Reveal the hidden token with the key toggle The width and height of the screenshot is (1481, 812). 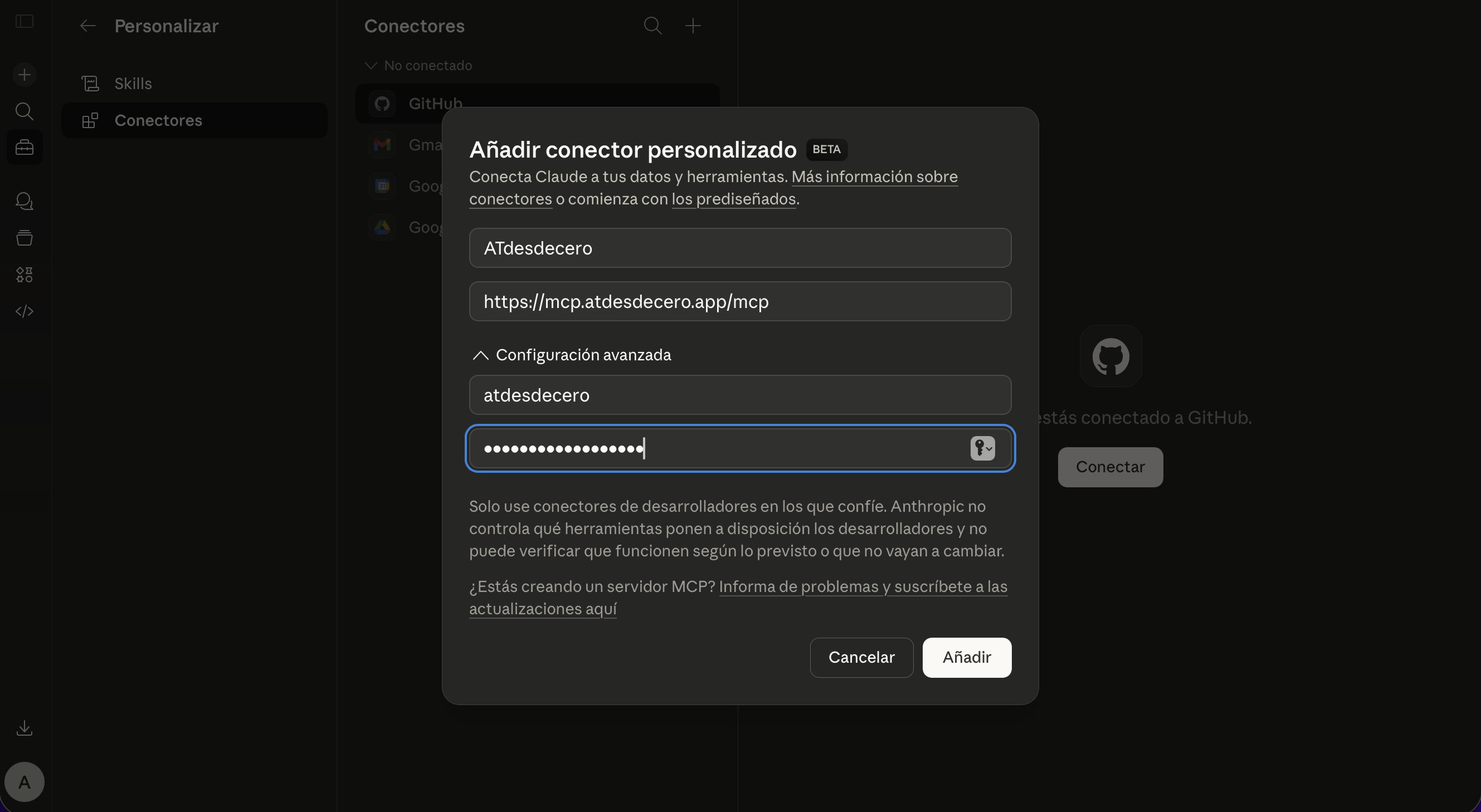[982, 448]
